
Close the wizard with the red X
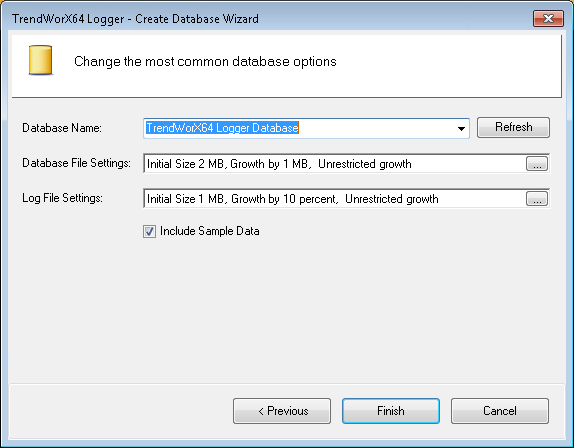coord(548,18)
